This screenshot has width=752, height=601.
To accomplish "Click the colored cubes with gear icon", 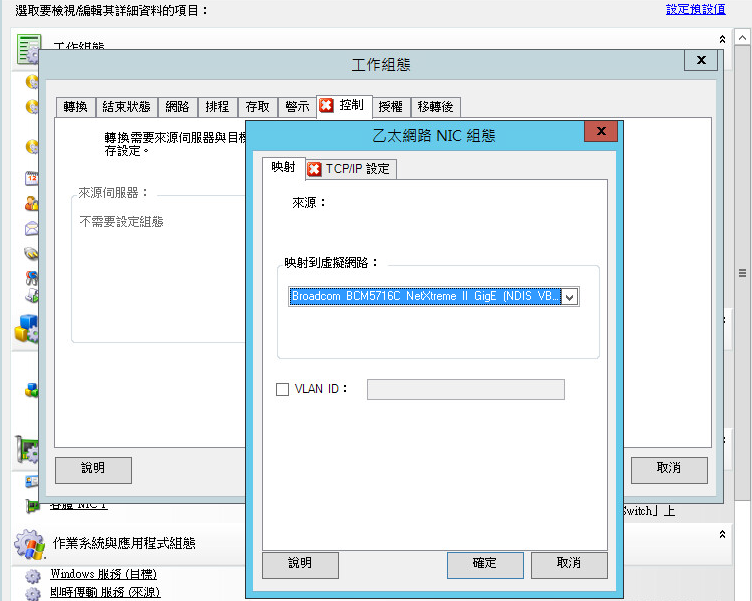I will coord(27,330).
